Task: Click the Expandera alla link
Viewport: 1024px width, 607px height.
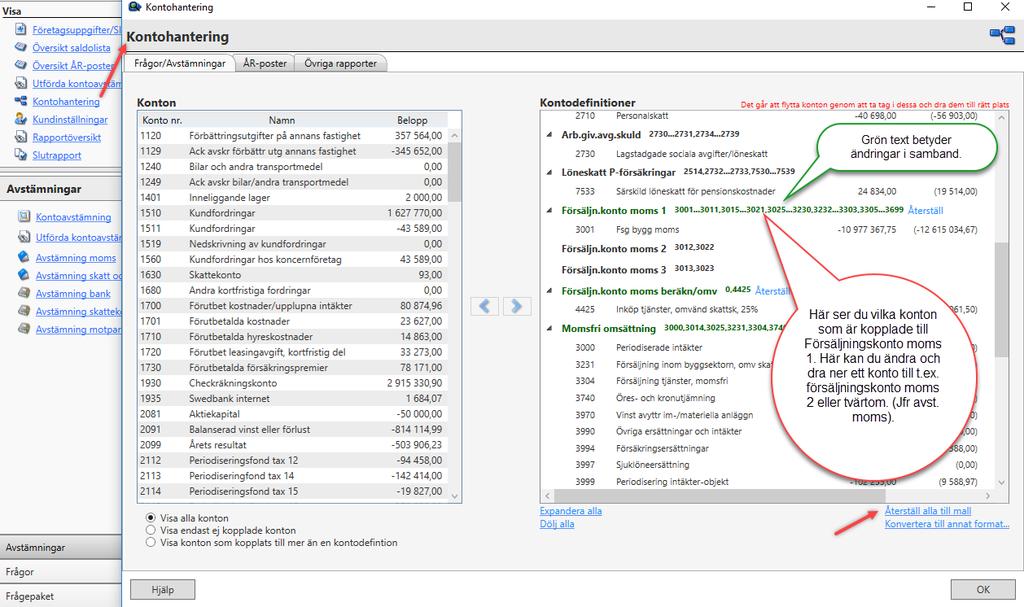Action: 571,511
